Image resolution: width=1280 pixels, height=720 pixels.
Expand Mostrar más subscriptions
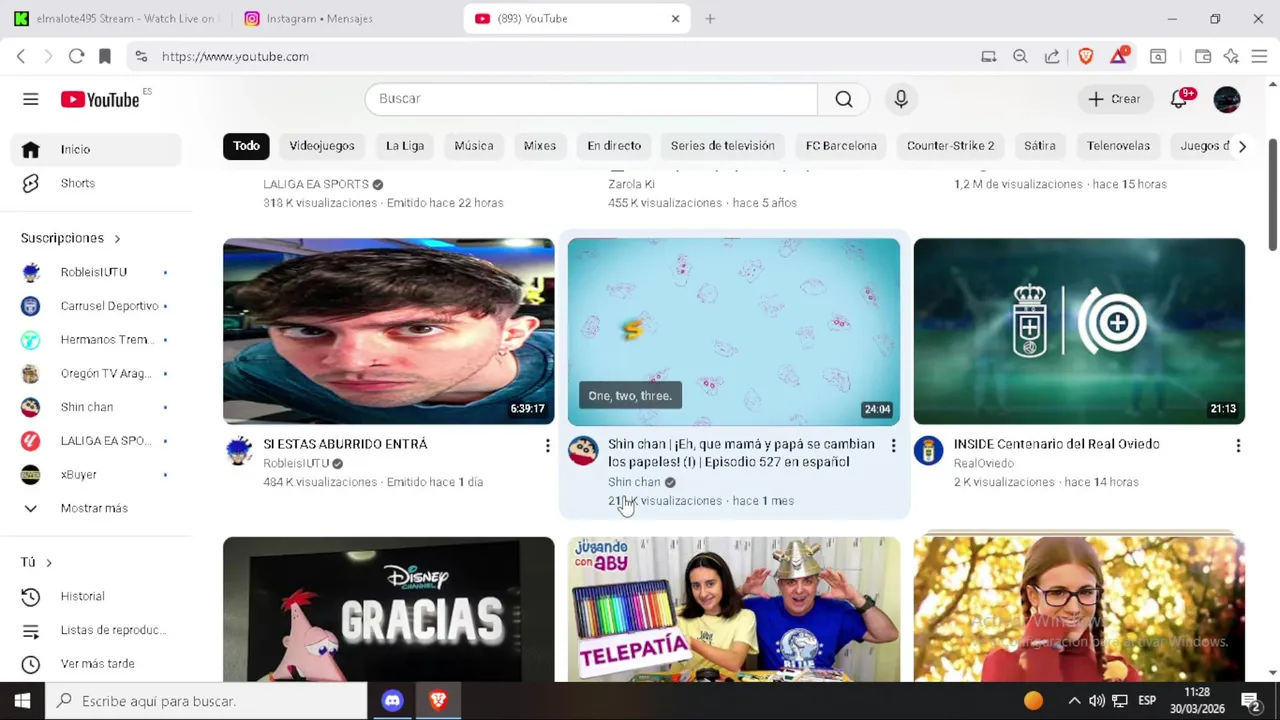click(x=96, y=508)
